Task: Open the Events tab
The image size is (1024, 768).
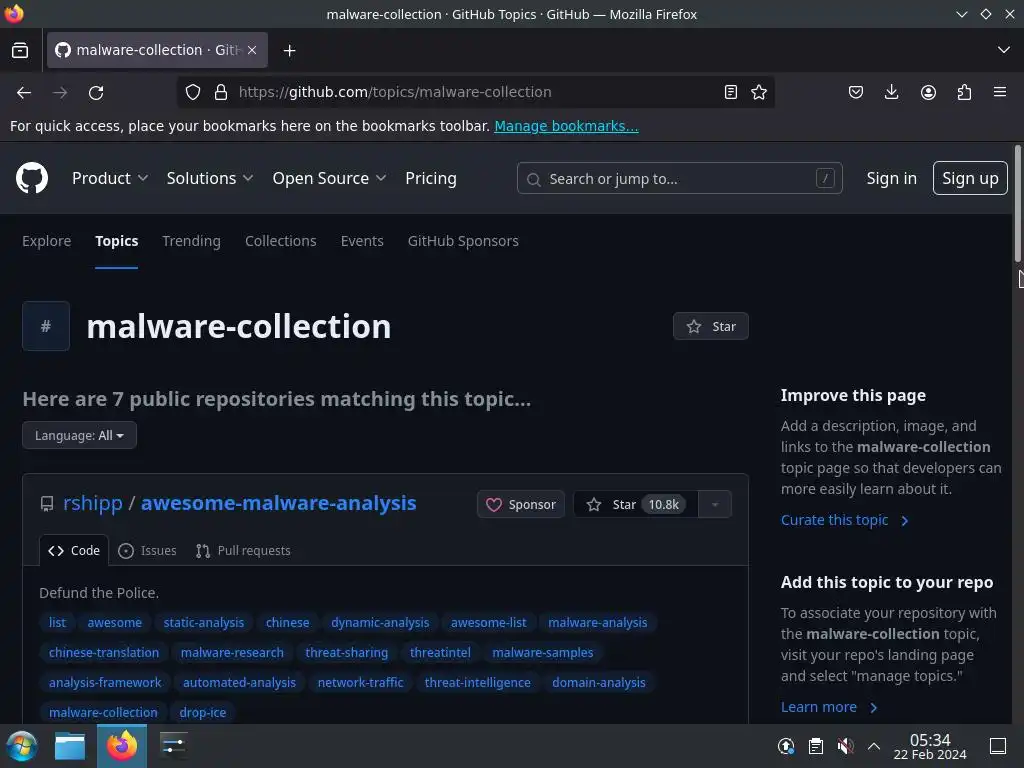Action: coord(362,241)
